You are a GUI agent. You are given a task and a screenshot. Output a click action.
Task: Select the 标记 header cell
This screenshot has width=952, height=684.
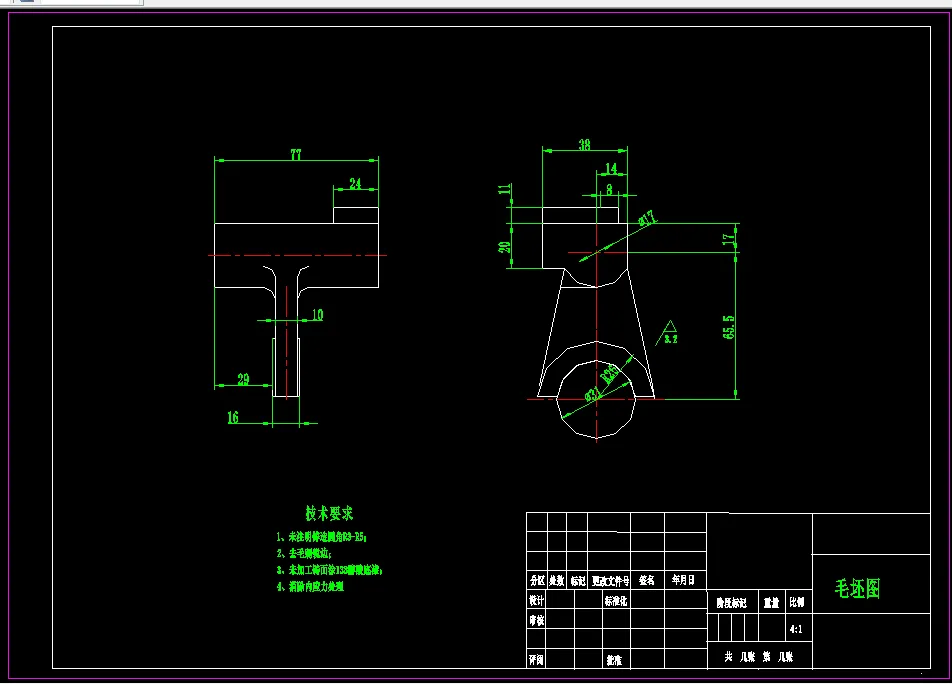[x=577, y=581]
